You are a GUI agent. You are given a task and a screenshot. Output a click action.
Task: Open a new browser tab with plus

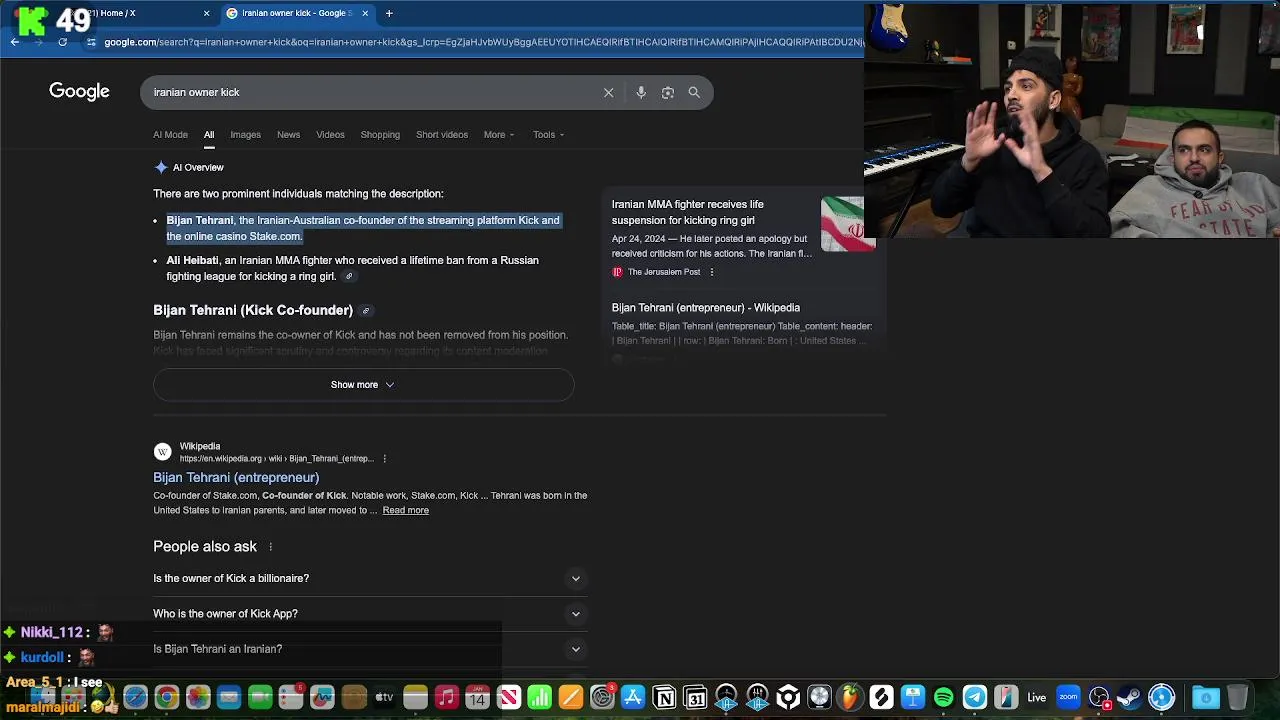tap(389, 13)
